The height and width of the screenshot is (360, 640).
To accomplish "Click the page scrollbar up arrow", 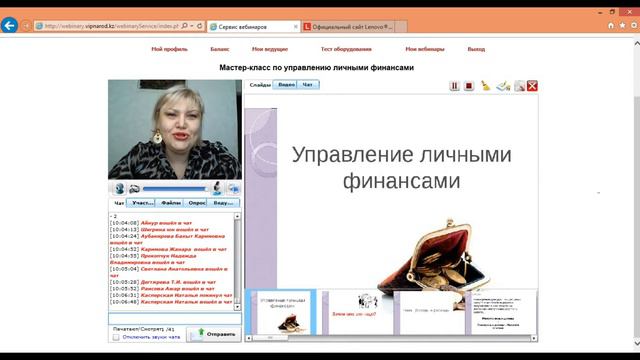I will coord(637,43).
